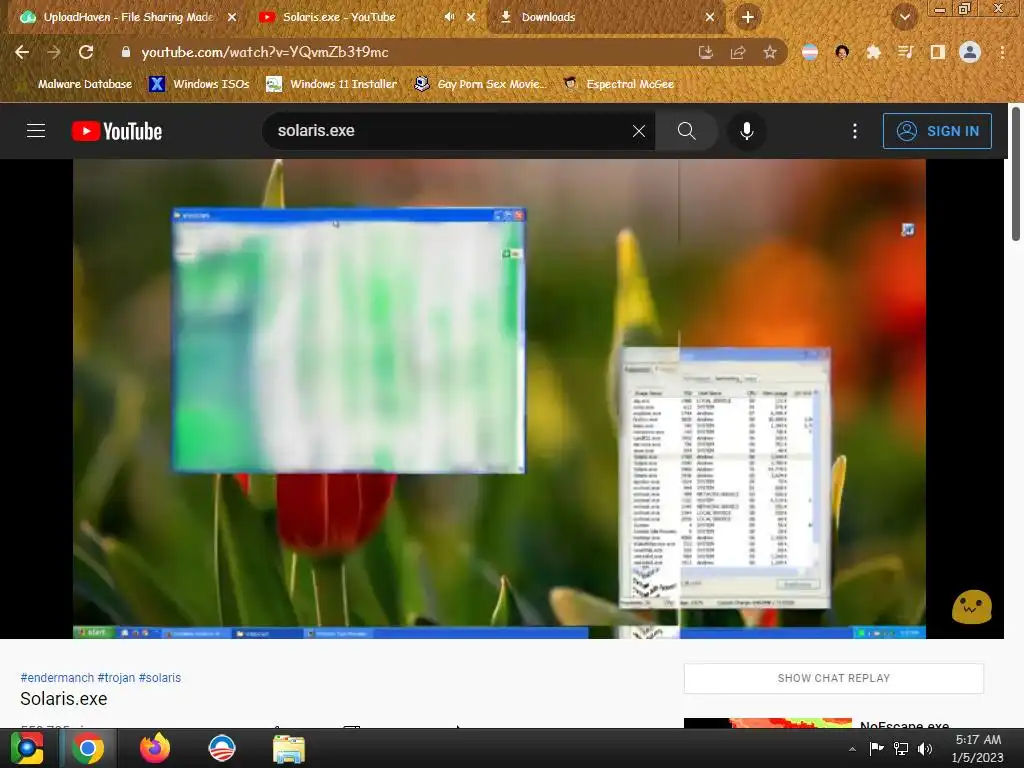The width and height of the screenshot is (1024, 768).
Task: Open the media control playlist icon
Action: point(905,52)
